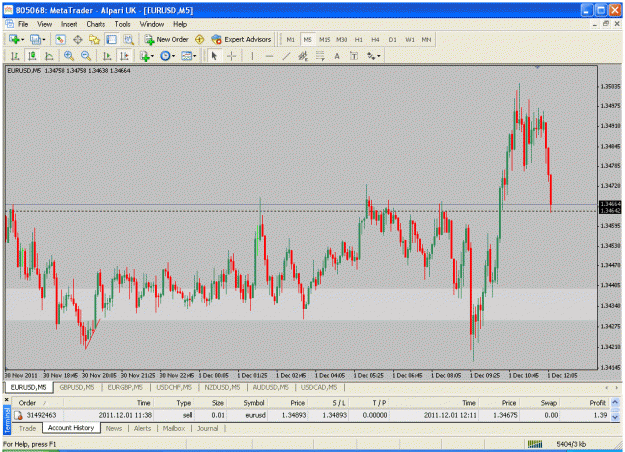
Task: Switch chart to M1 timeframe
Action: coord(291,39)
